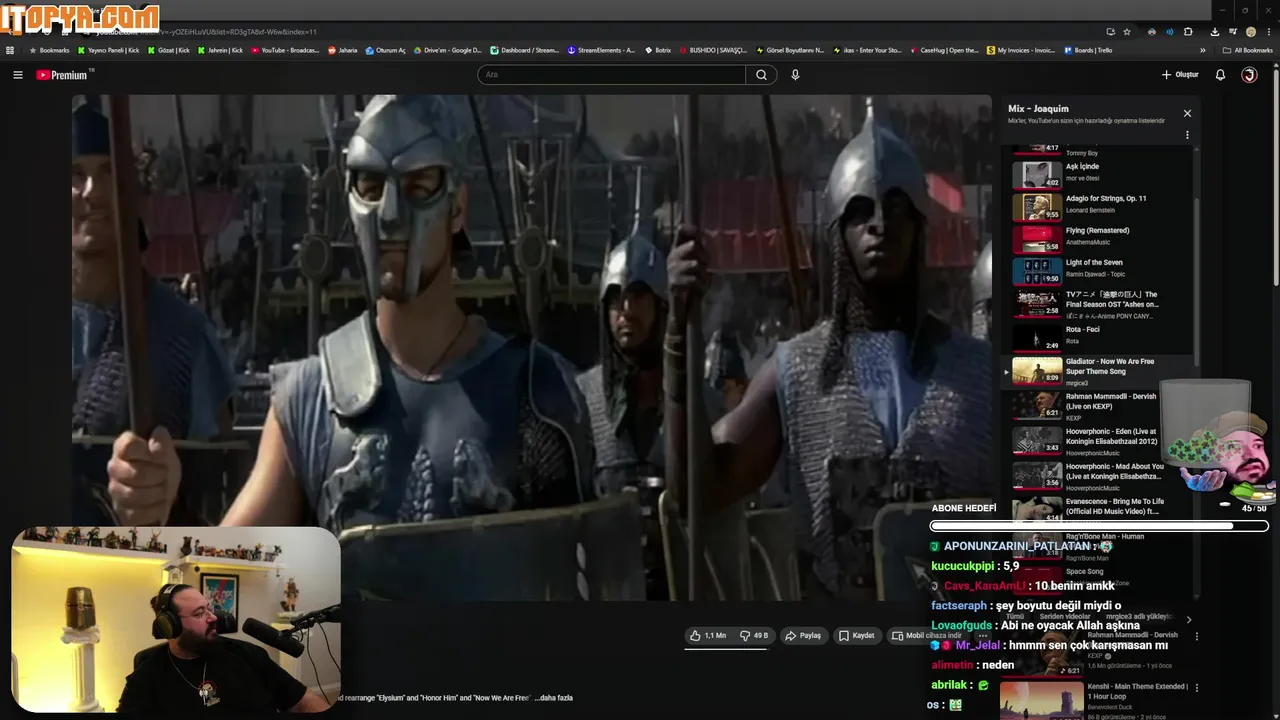Image resolution: width=1280 pixels, height=720 pixels.
Task: Close the Mix - Joaquim playlist panel
Action: [1187, 113]
